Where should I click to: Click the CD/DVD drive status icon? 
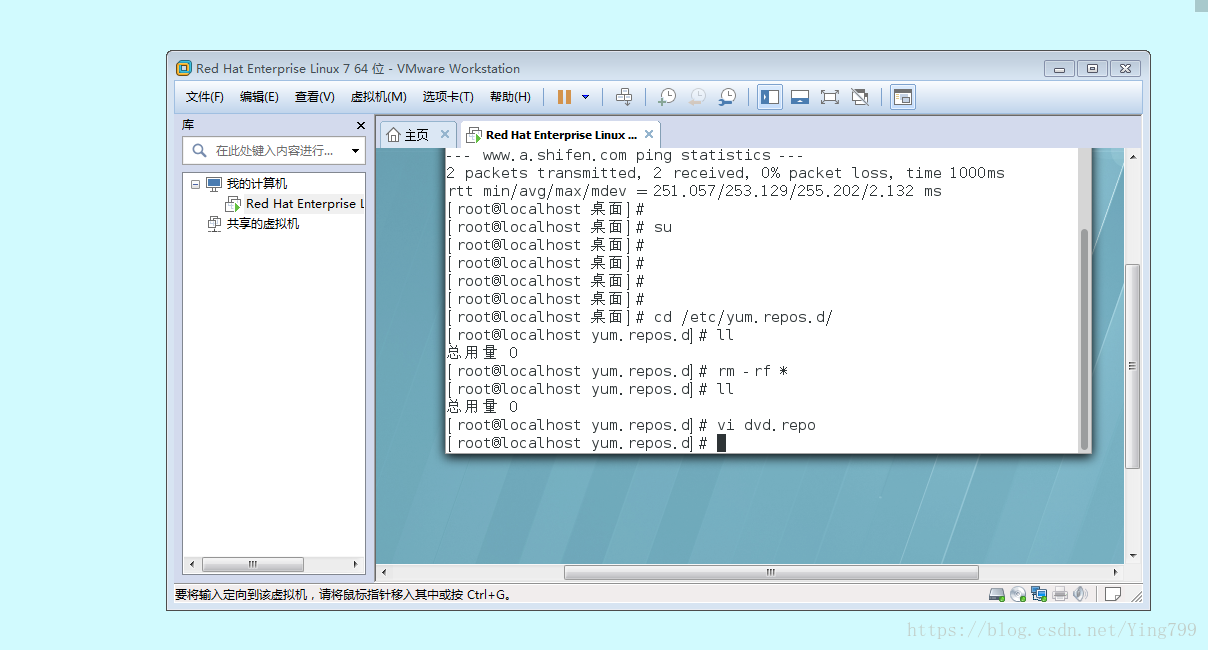1018,594
